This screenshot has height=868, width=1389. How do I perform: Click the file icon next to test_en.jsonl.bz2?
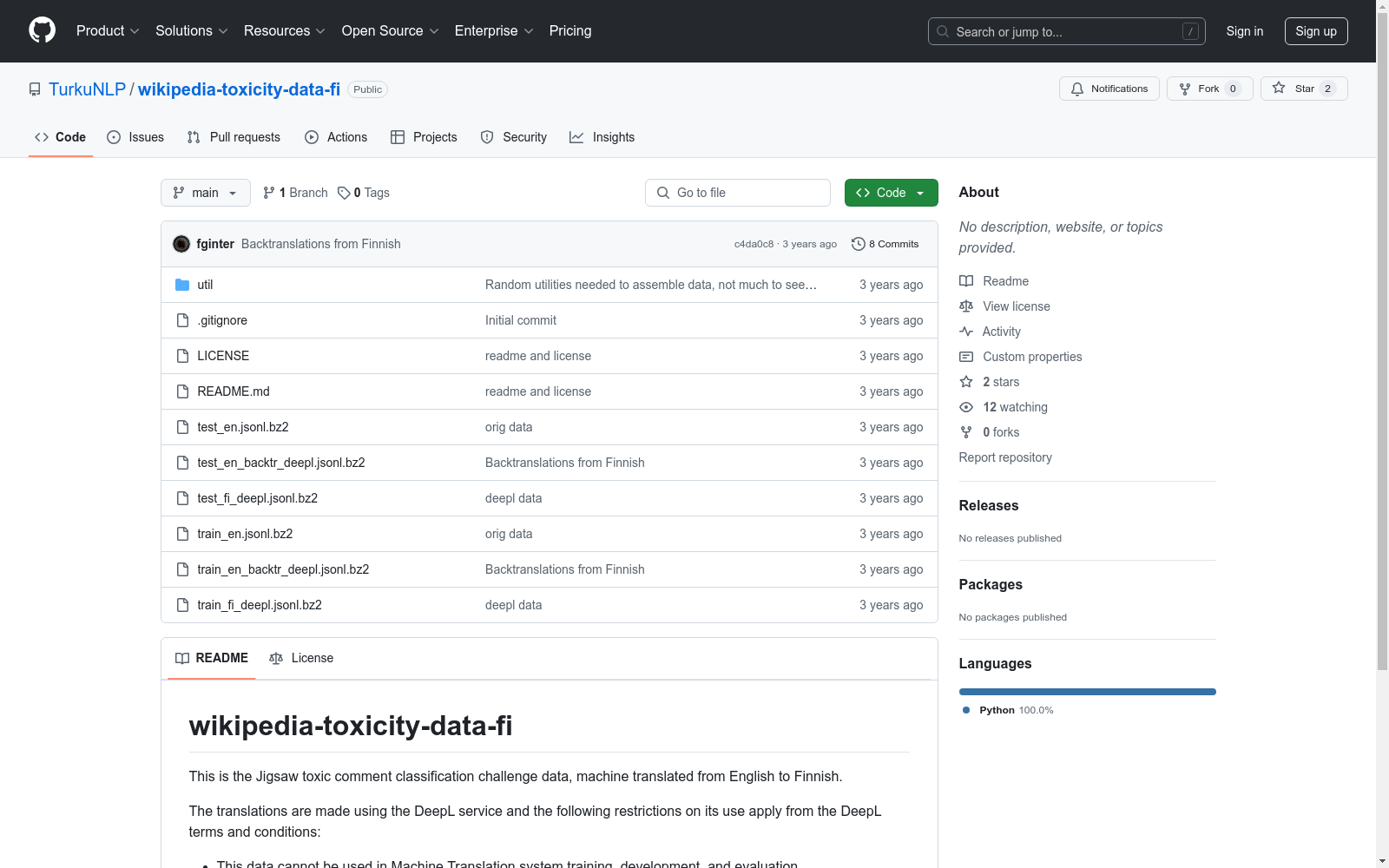(182, 427)
